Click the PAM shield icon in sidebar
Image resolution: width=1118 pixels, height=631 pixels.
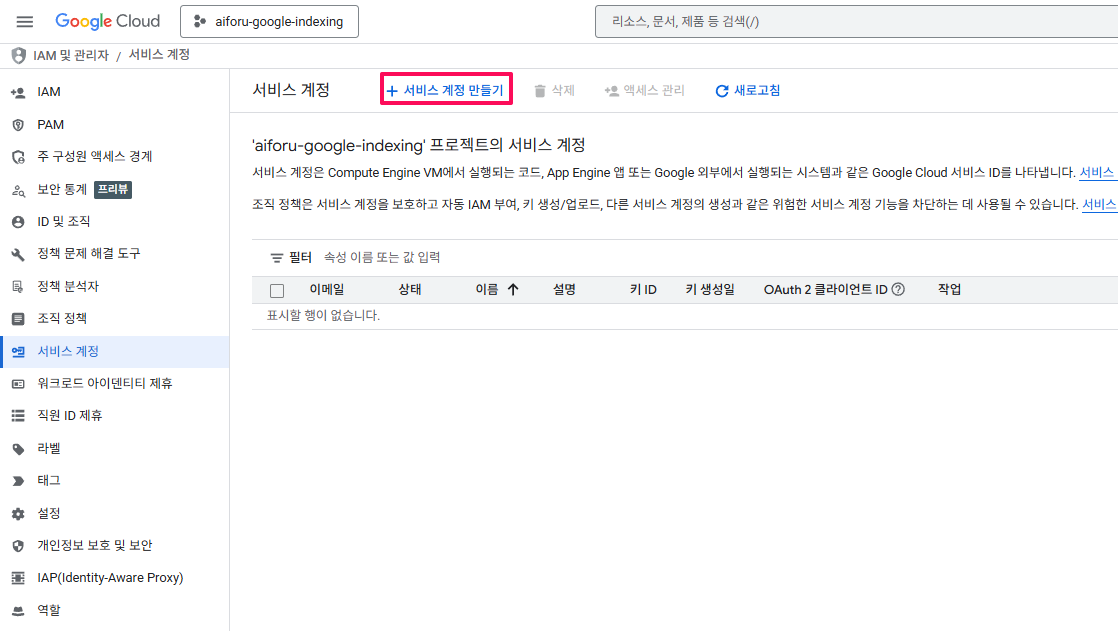pyautogui.click(x=17, y=125)
